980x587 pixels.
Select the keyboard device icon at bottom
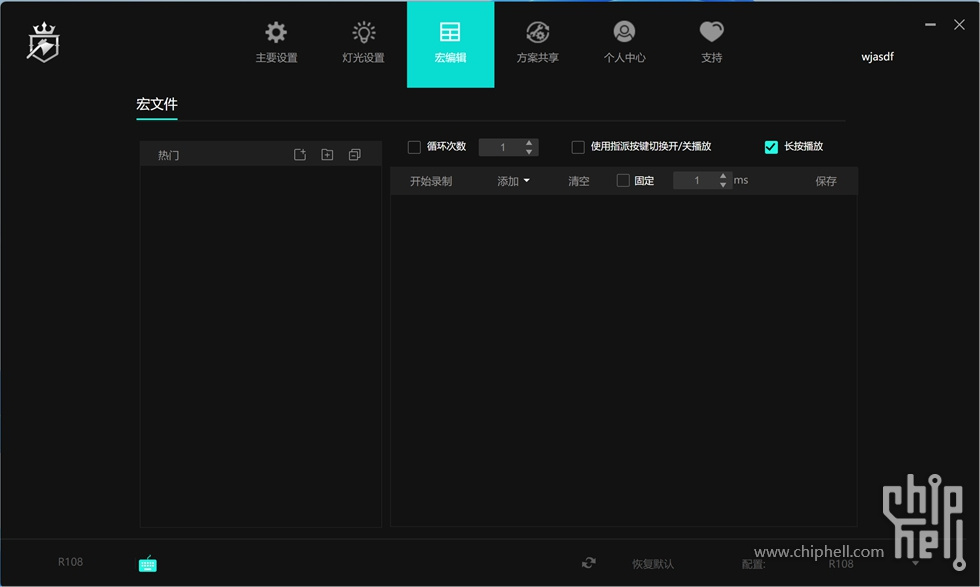pyautogui.click(x=148, y=564)
